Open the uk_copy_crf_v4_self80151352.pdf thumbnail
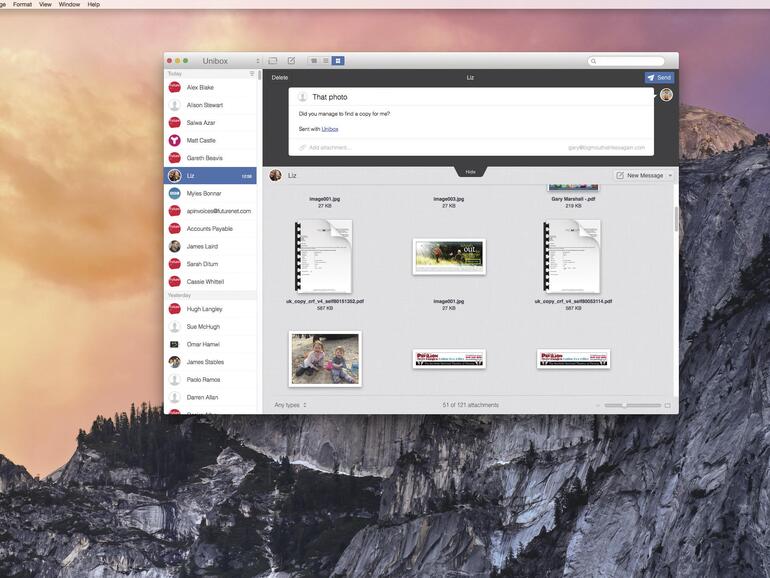This screenshot has width=770, height=578. [324, 256]
